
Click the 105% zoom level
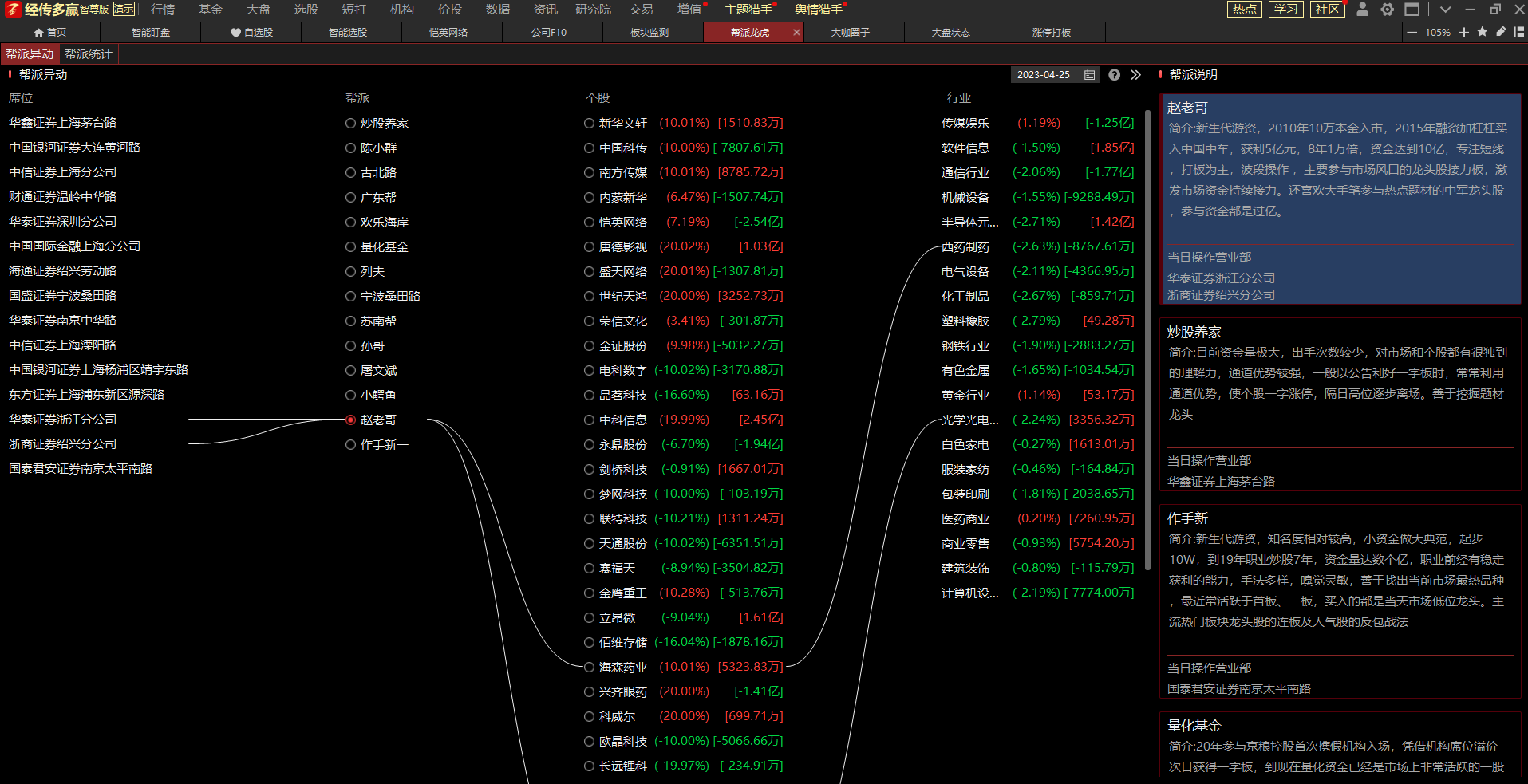(x=1438, y=33)
